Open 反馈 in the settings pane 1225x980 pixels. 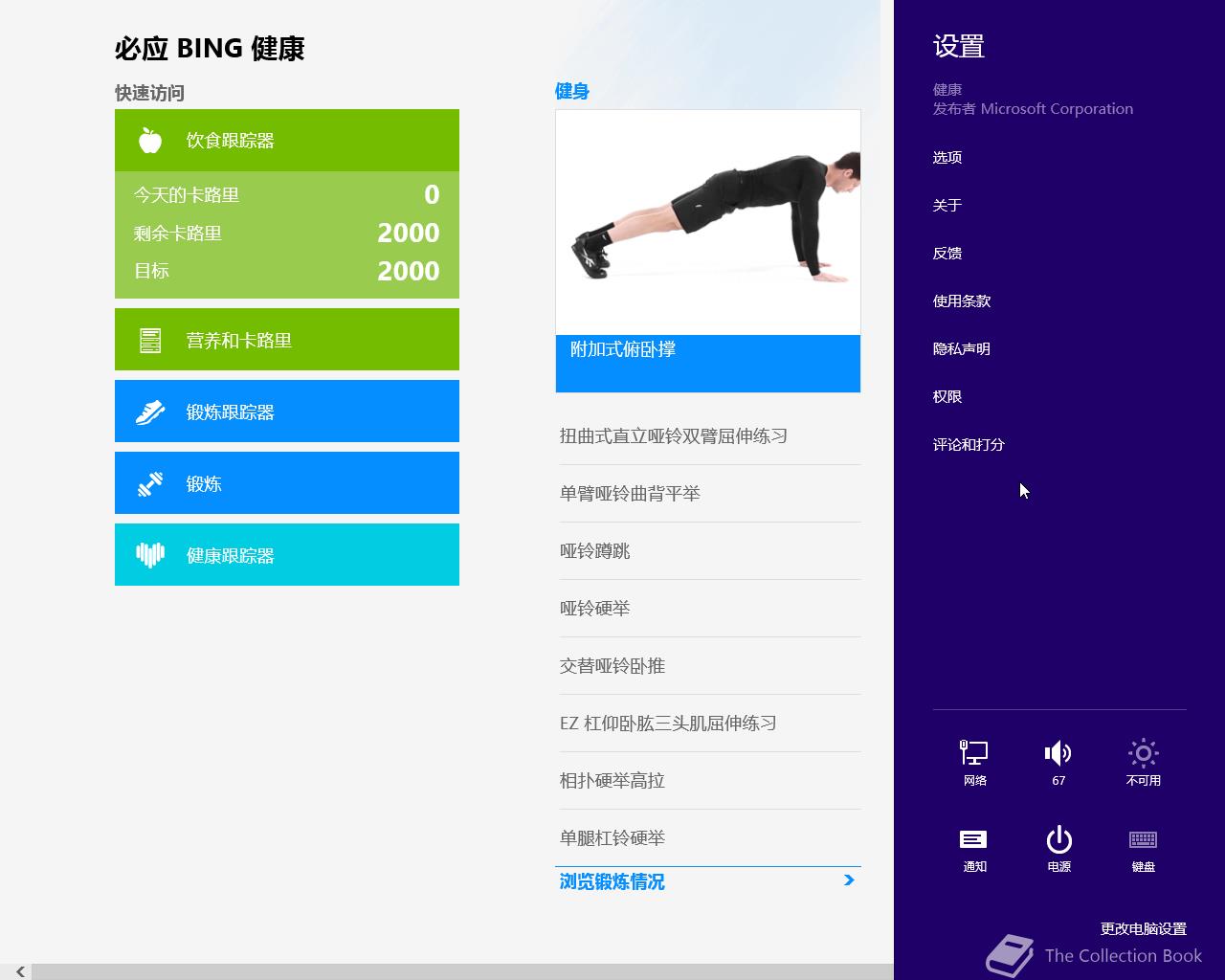point(947,254)
